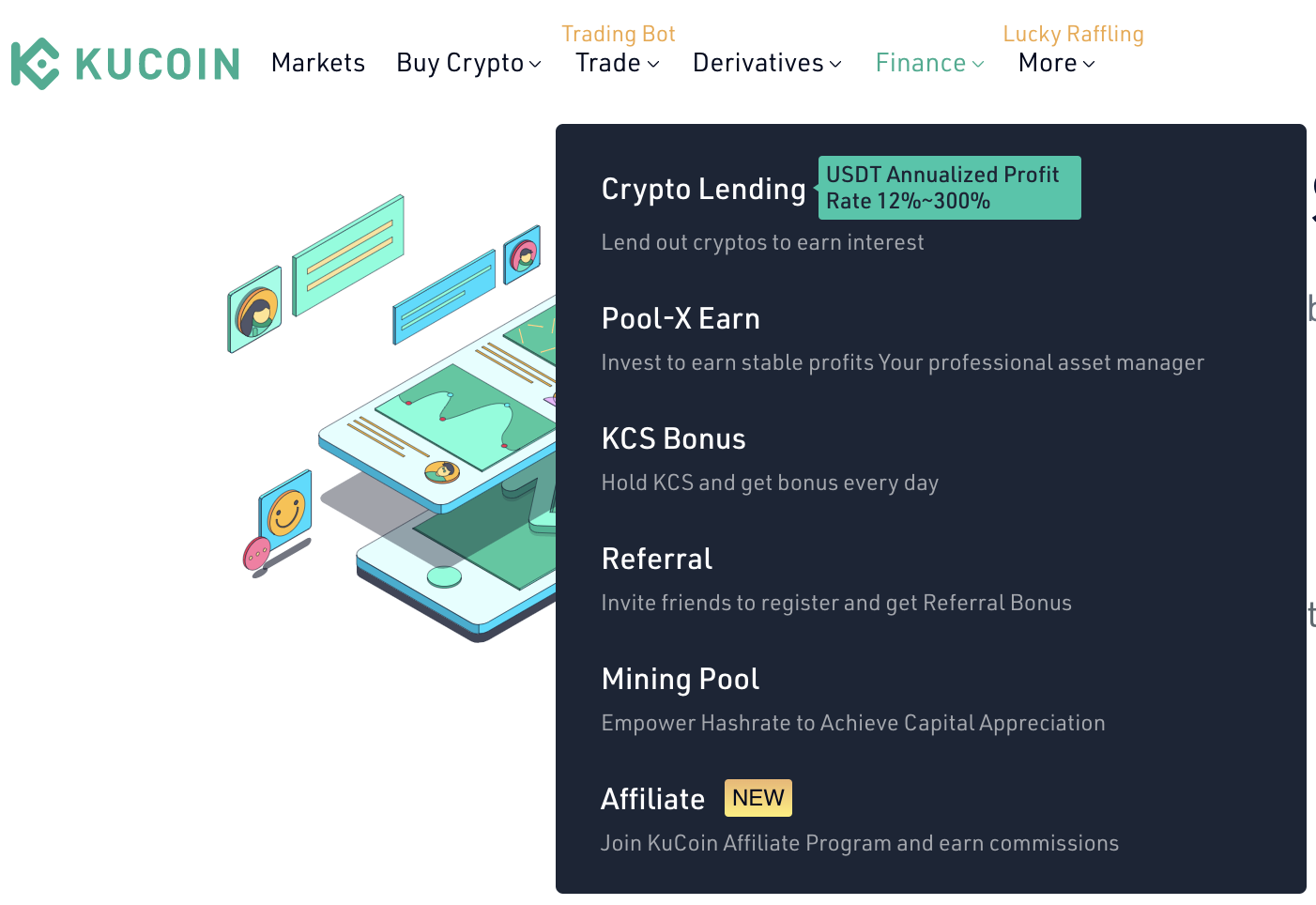Choose Pool-X Earn menu item

coord(681,319)
